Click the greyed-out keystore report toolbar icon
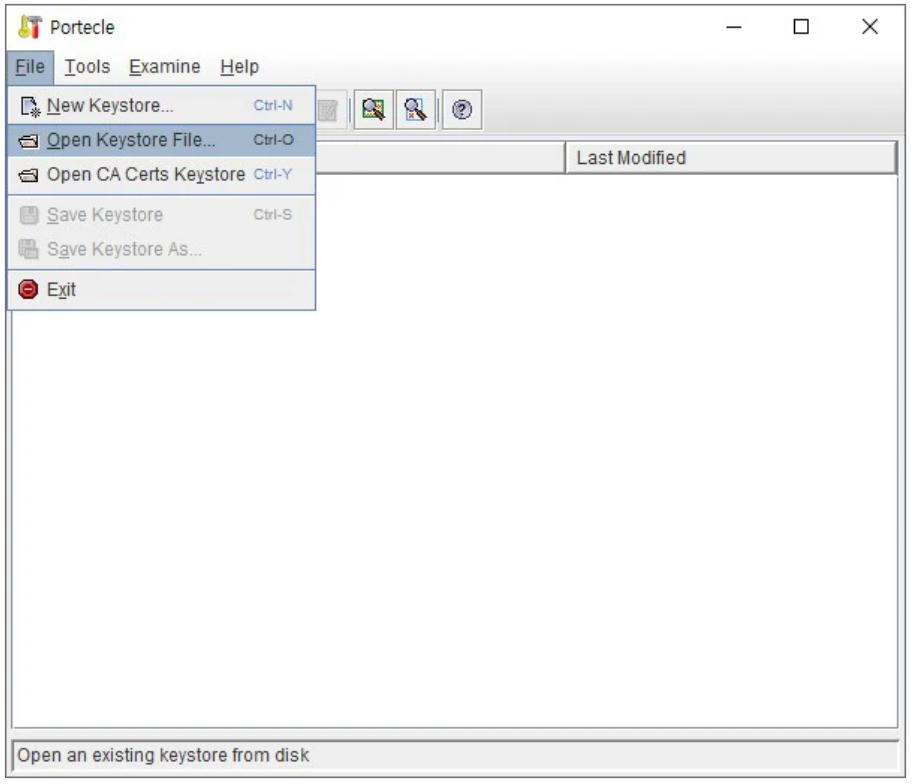The height and width of the screenshot is (784, 912). click(x=330, y=109)
